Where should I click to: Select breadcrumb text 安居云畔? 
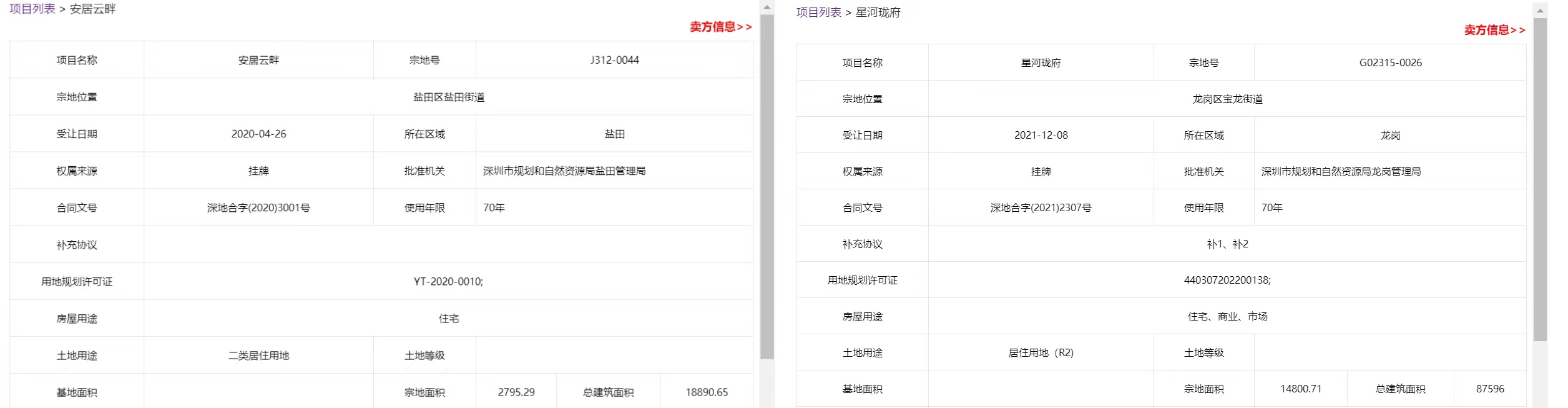(x=92, y=9)
